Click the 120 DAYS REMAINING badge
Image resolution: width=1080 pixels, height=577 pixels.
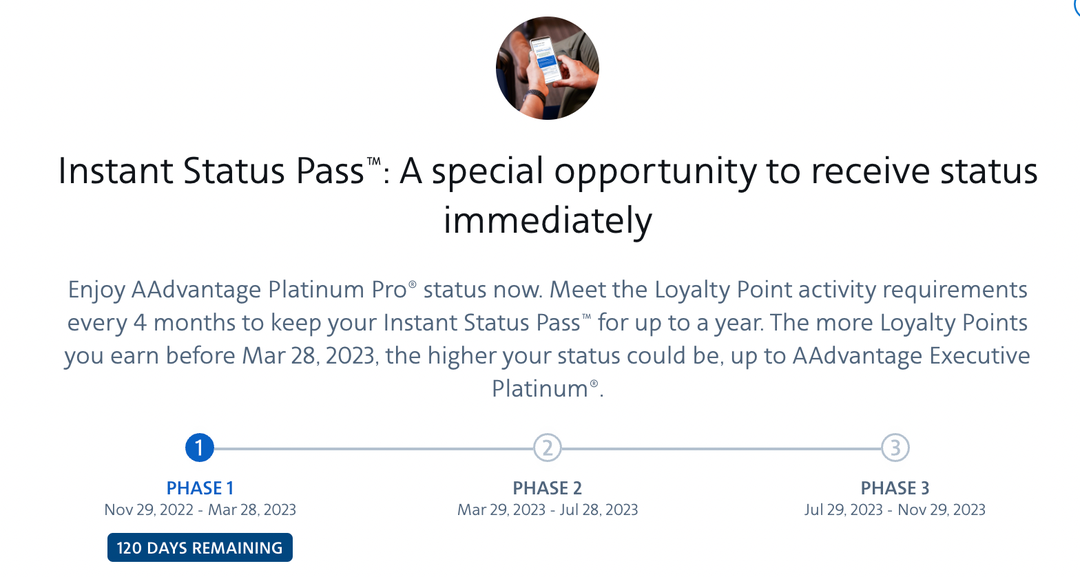[199, 547]
